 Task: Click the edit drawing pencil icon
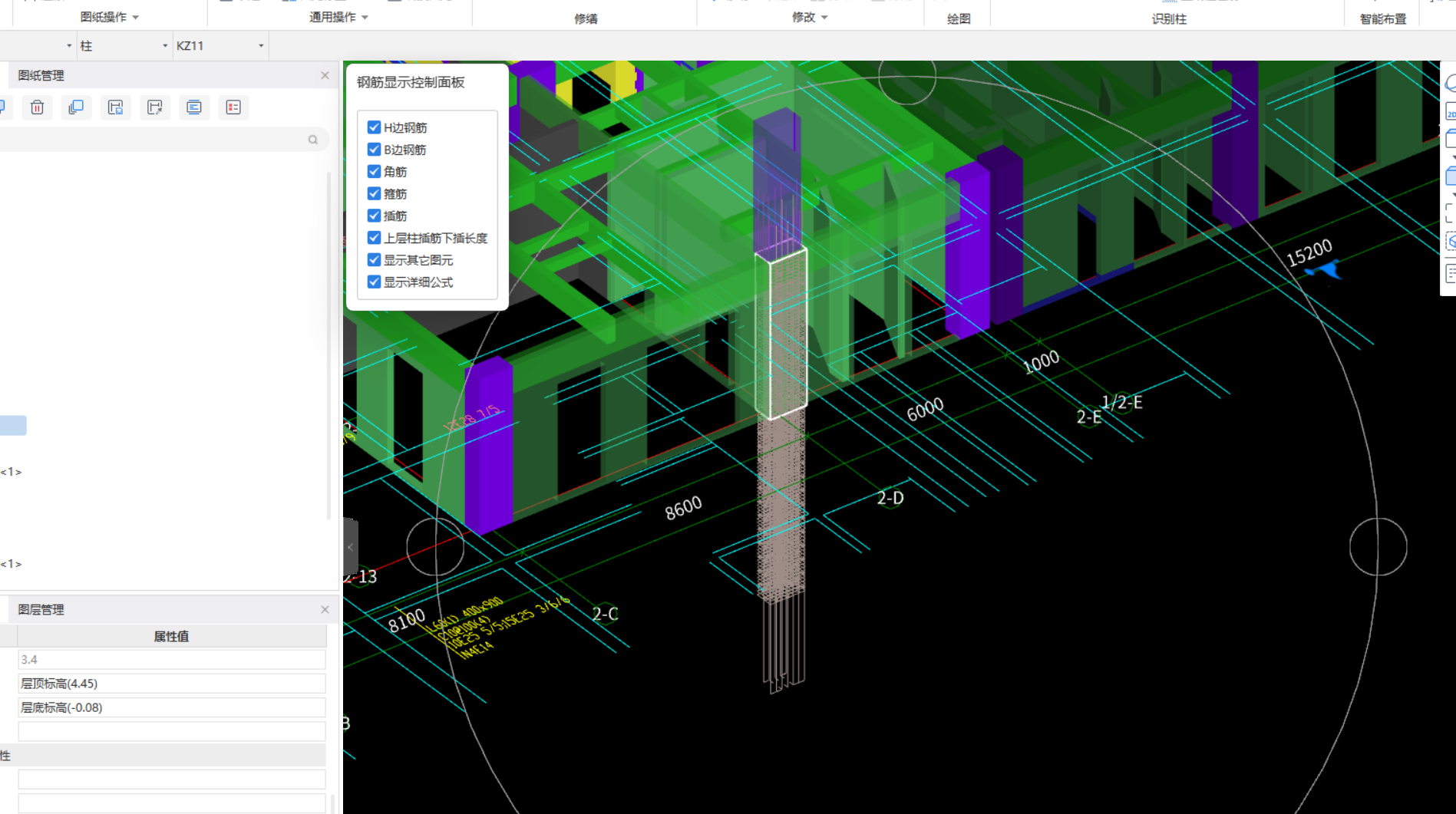pyautogui.click(x=154, y=107)
